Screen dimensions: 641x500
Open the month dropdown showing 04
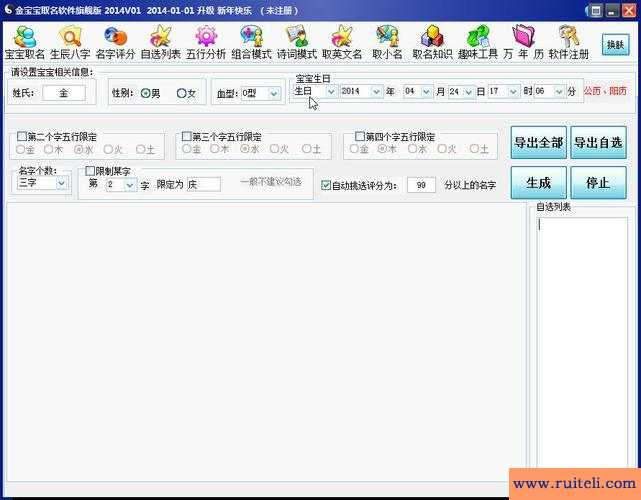coord(426,92)
